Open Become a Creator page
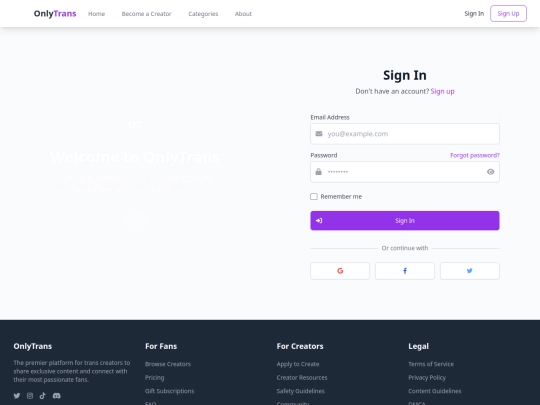 [x=146, y=14]
